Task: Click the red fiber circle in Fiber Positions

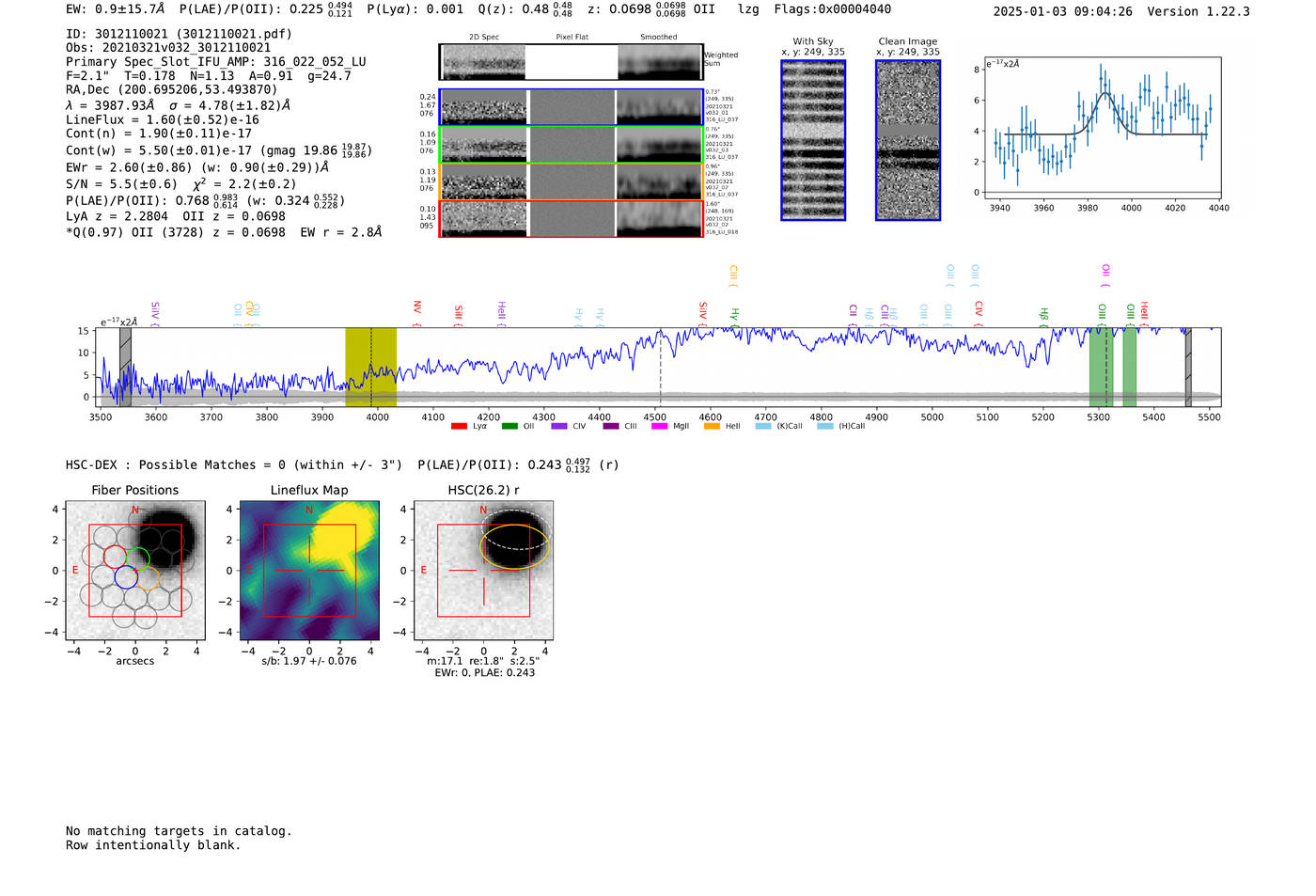Action: pos(115,557)
